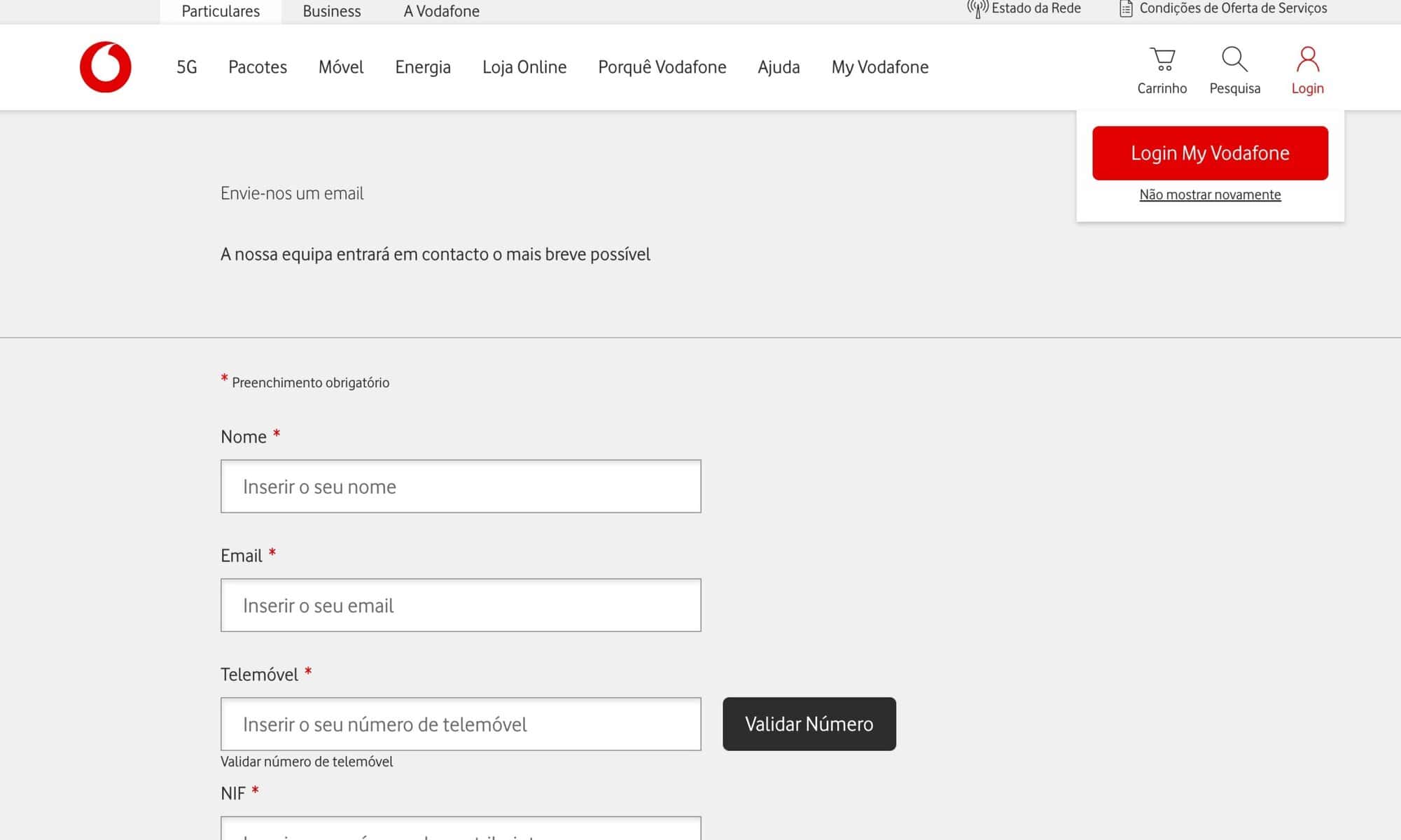The image size is (1401, 840).
Task: Focus the Telemóvel number field
Action: (461, 724)
